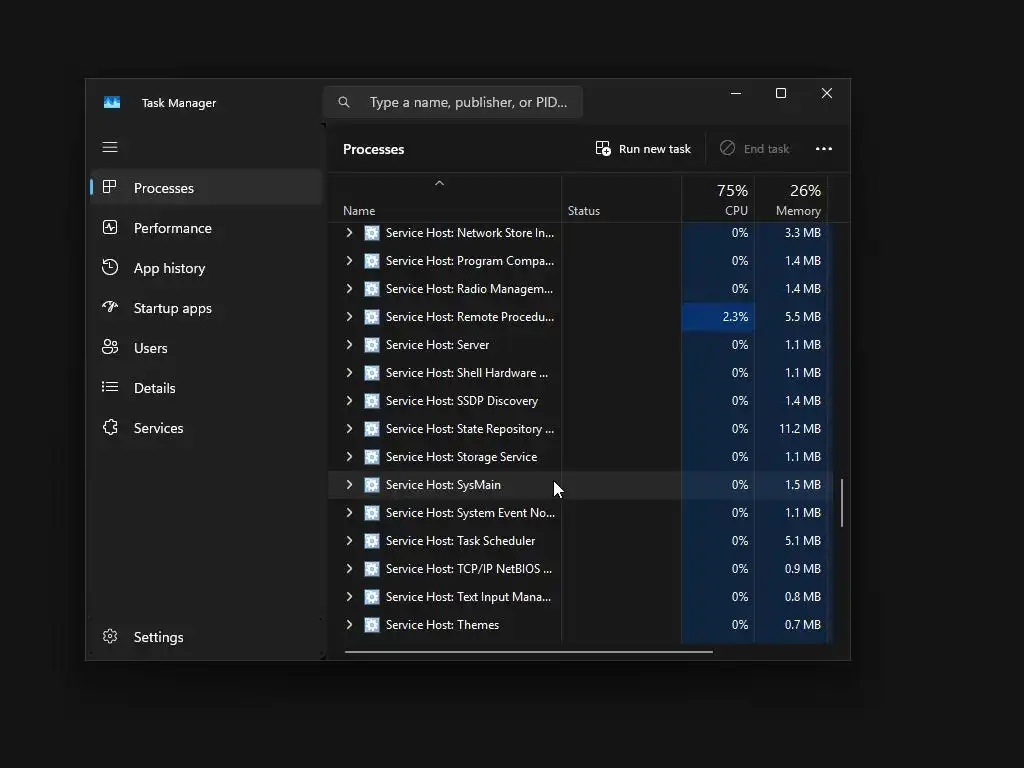Click gear icon of Service Host: Radio Management
Viewport: 1024px width, 768px height.
372,289
